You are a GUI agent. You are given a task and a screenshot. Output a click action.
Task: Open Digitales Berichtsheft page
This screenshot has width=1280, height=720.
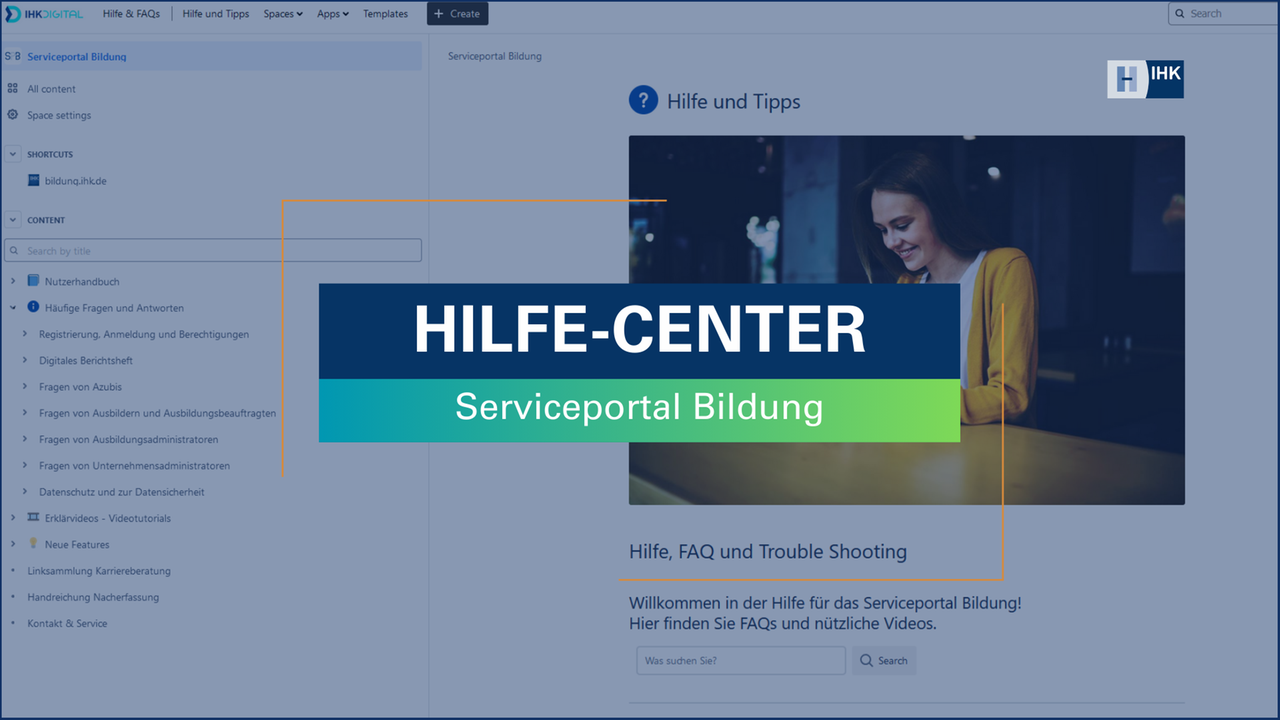click(x=86, y=360)
